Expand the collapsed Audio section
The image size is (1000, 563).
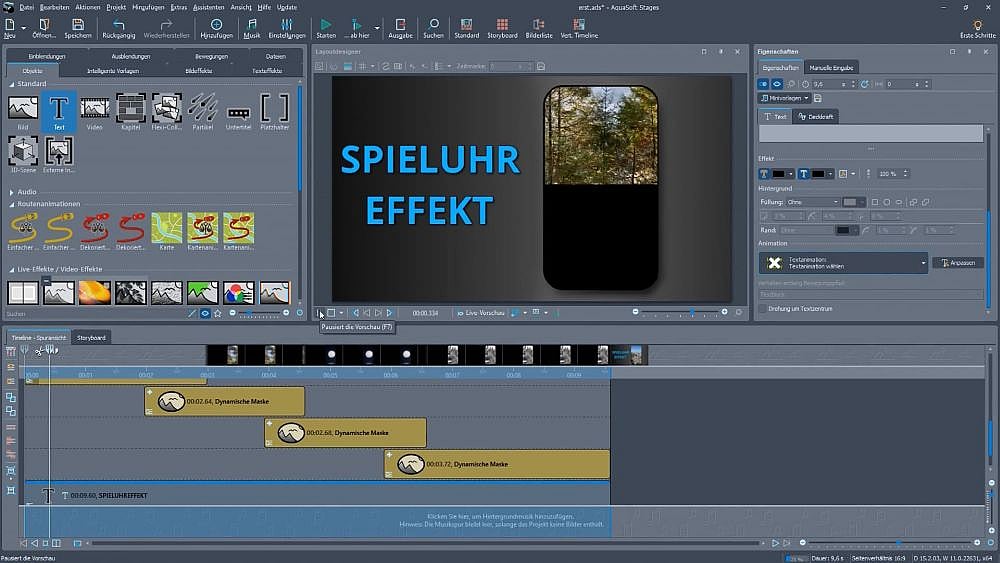[x=12, y=191]
